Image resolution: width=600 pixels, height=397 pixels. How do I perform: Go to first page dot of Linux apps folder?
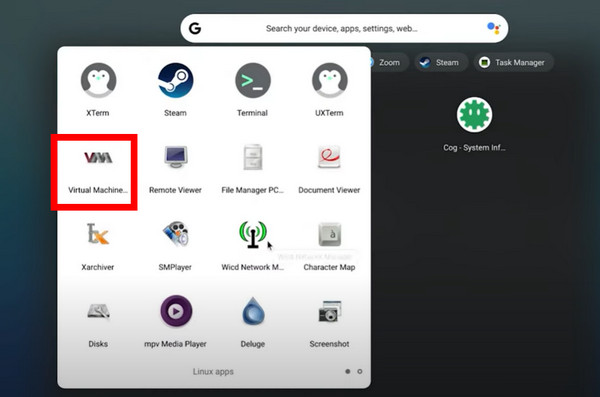pyautogui.click(x=347, y=371)
